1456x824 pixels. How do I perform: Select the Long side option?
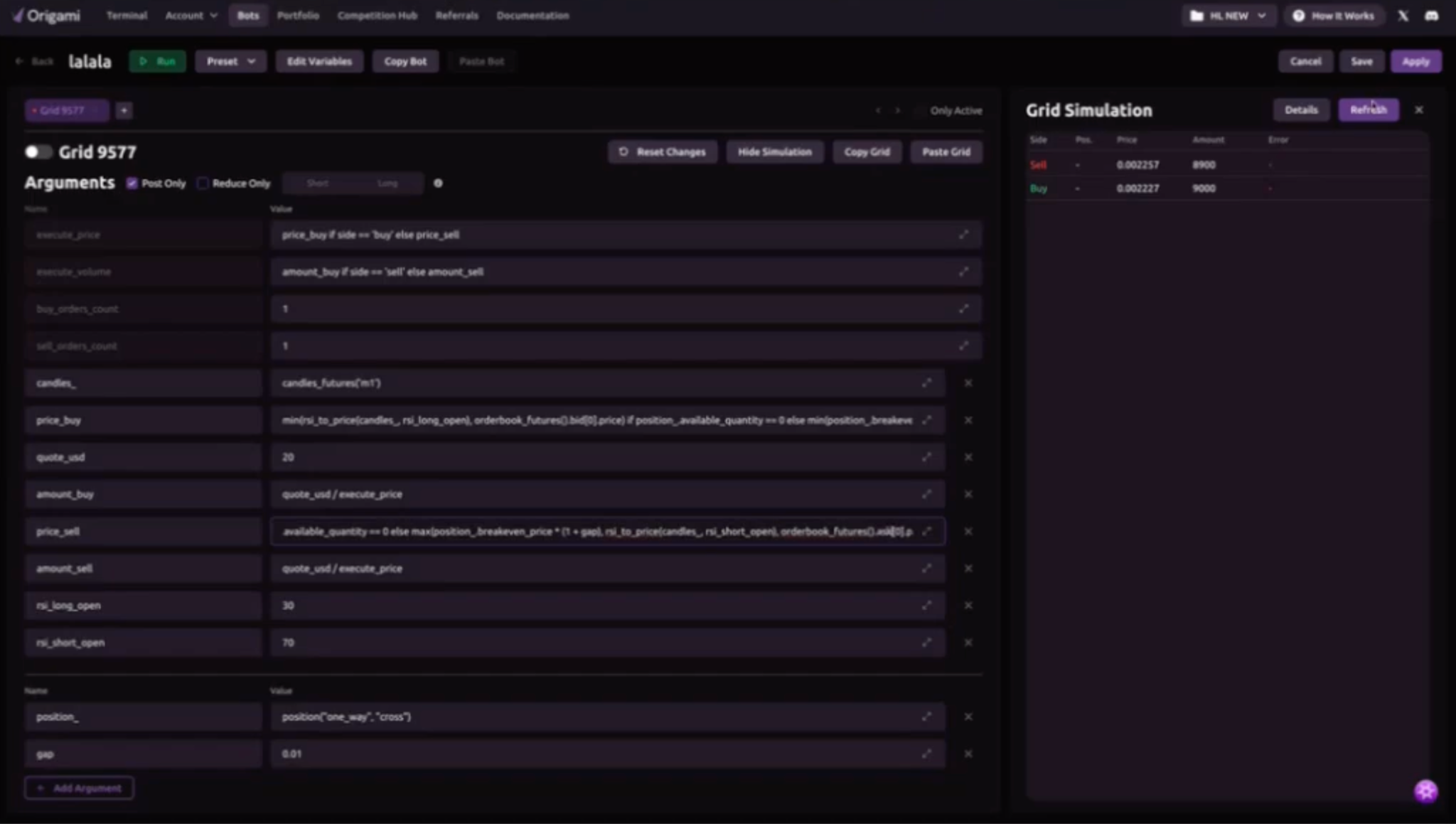point(387,183)
